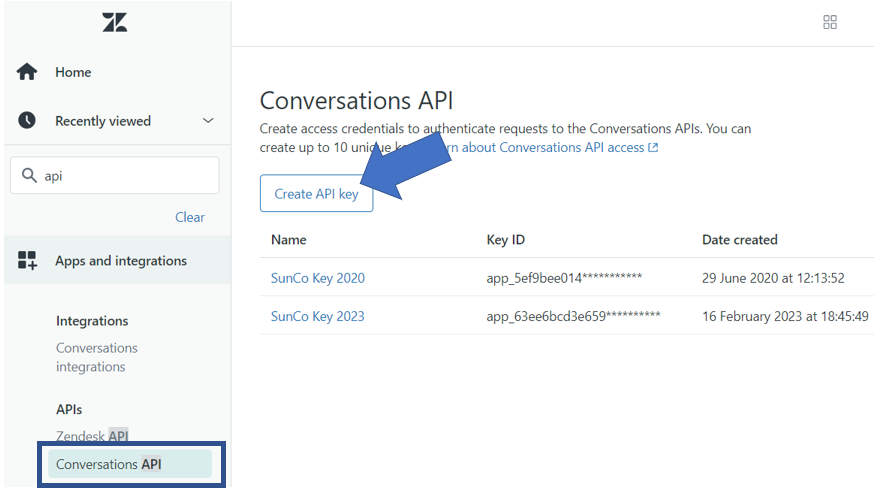Click the Home house icon
Image resolution: width=875 pixels, height=492 pixels.
click(x=27, y=72)
